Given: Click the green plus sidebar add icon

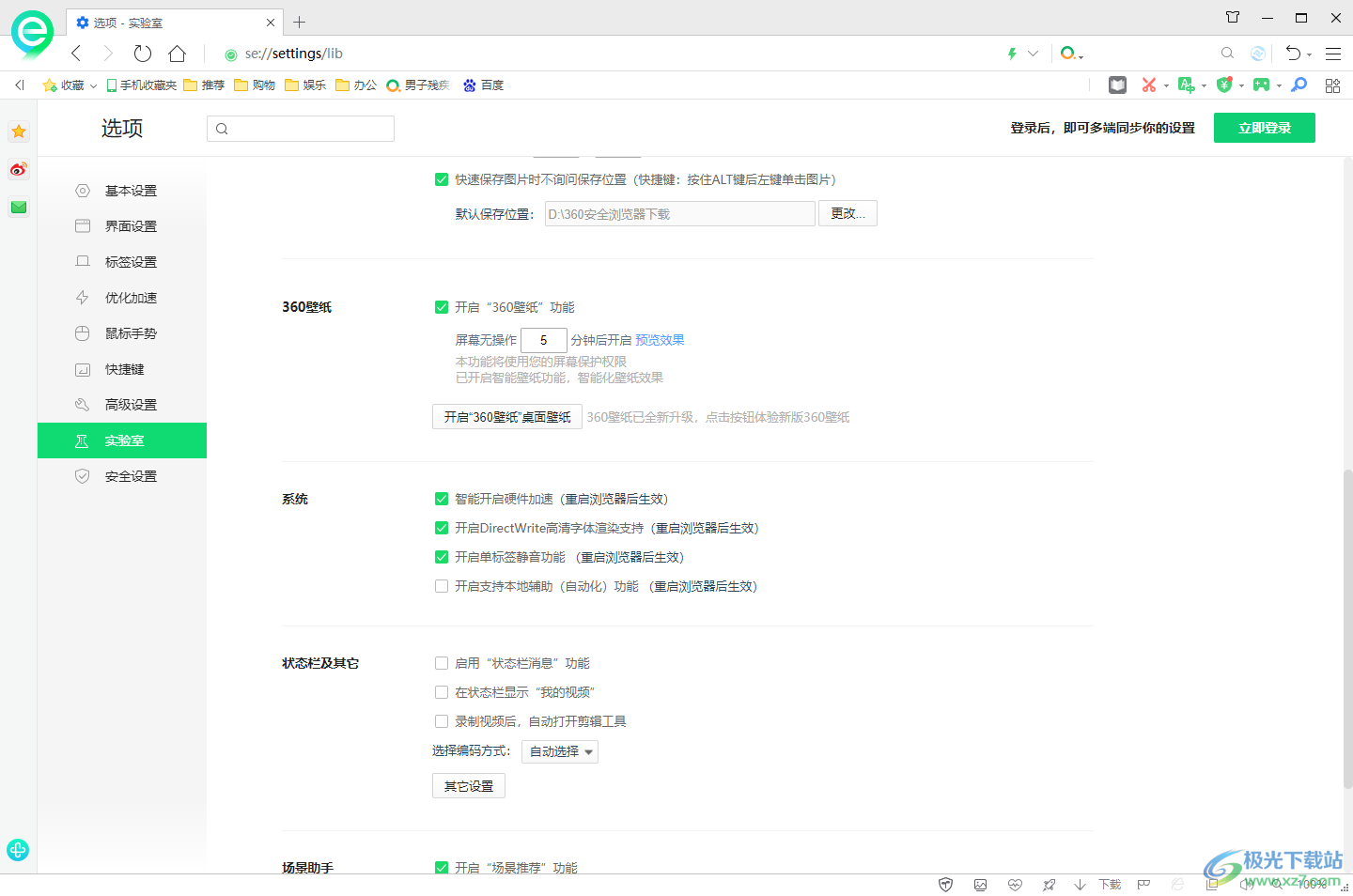Looking at the screenshot, I should [18, 850].
